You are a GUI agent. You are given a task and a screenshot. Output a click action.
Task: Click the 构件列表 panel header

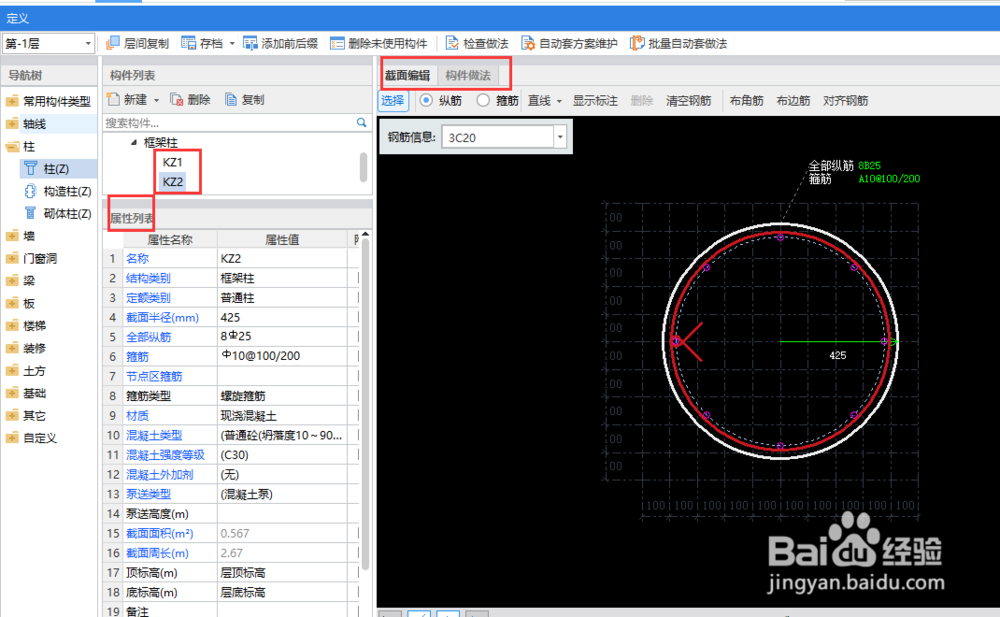click(x=133, y=75)
